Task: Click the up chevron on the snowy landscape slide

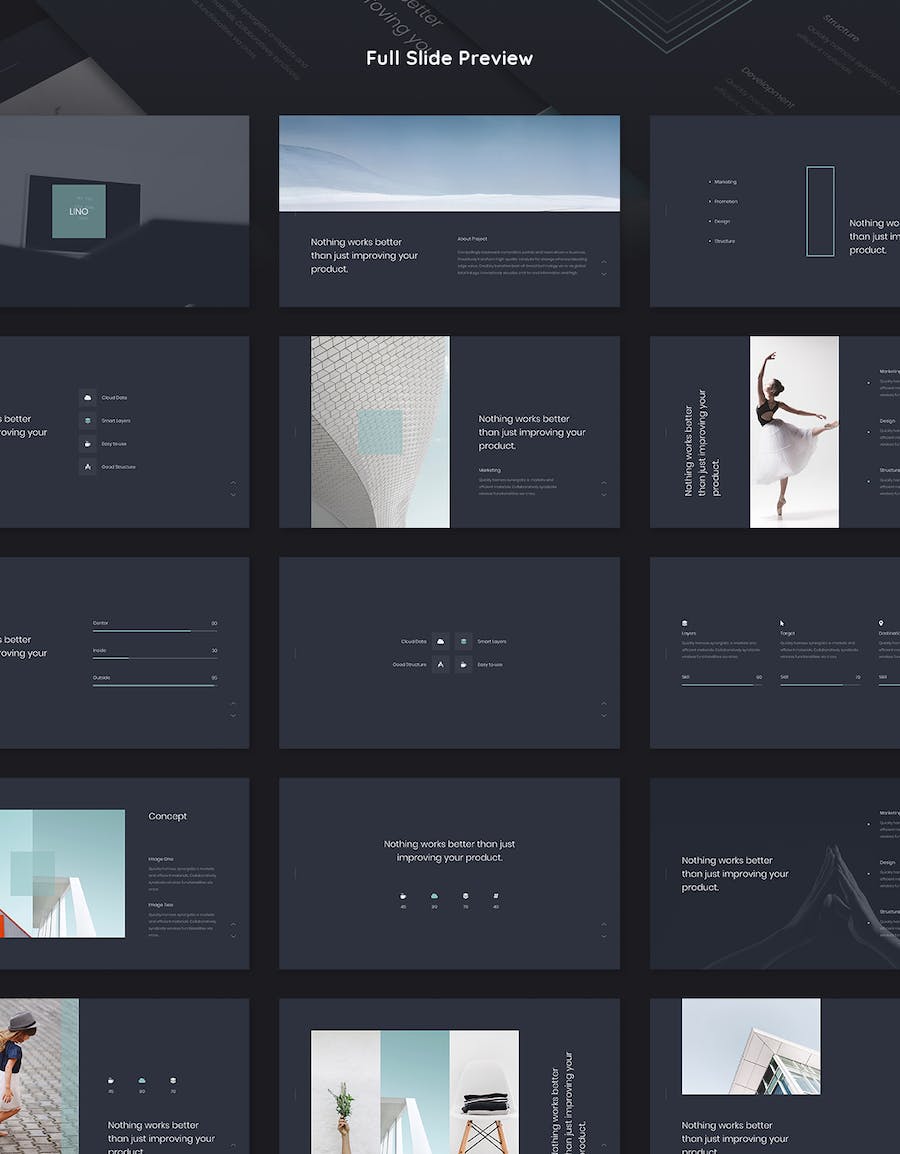Action: [x=603, y=262]
